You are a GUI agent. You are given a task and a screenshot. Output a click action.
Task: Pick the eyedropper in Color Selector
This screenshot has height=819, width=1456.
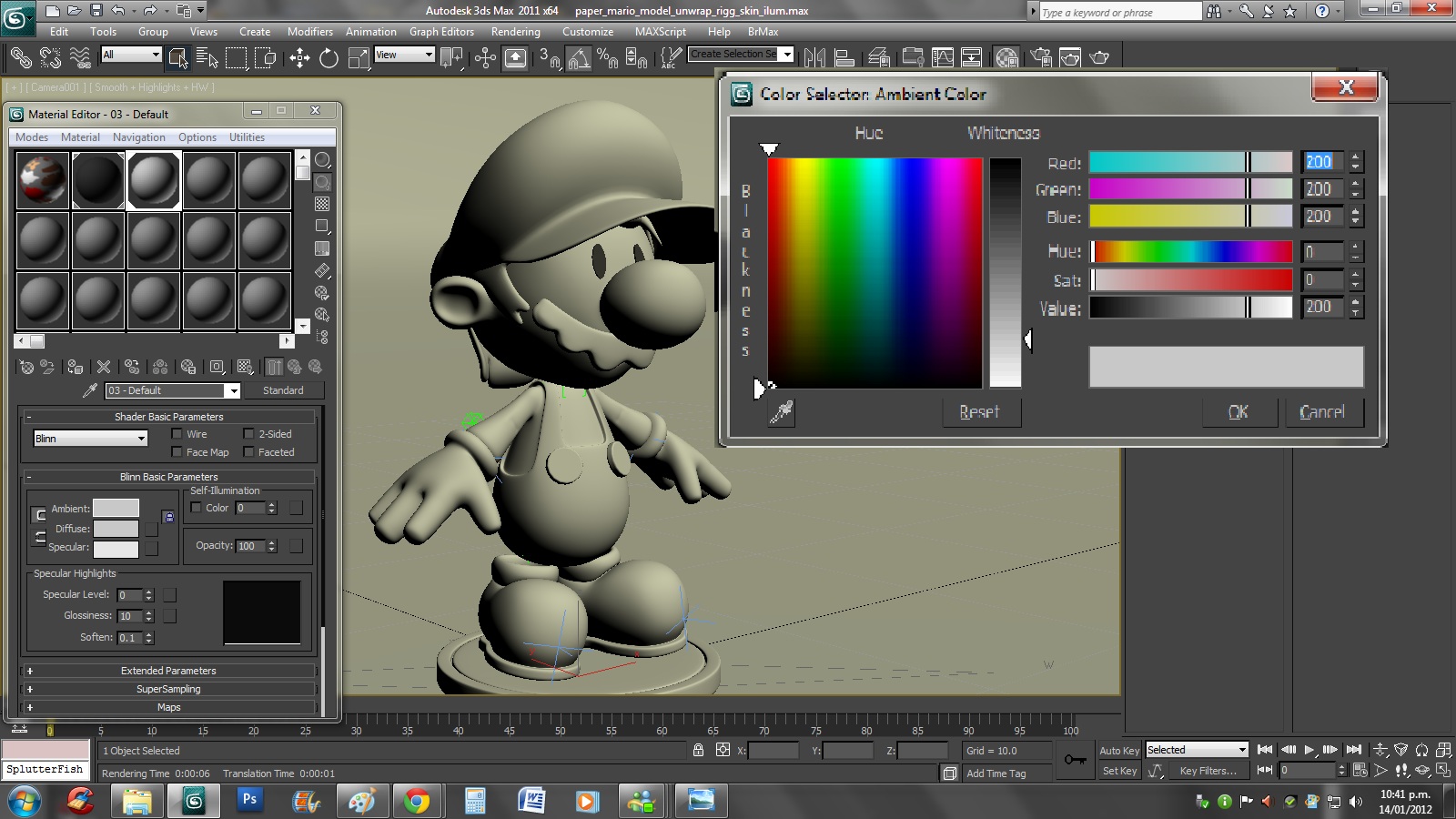(782, 412)
